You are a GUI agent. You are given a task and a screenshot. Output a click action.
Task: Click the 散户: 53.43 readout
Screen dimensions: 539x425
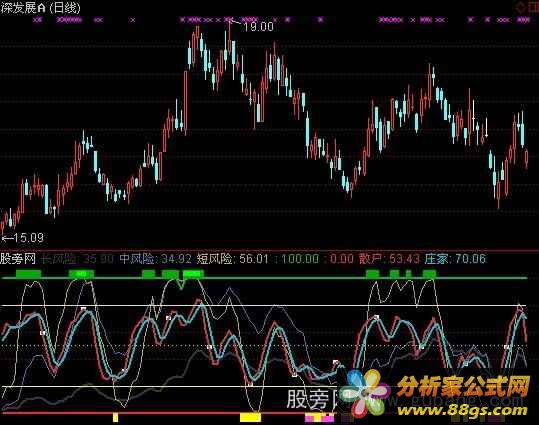[389, 259]
